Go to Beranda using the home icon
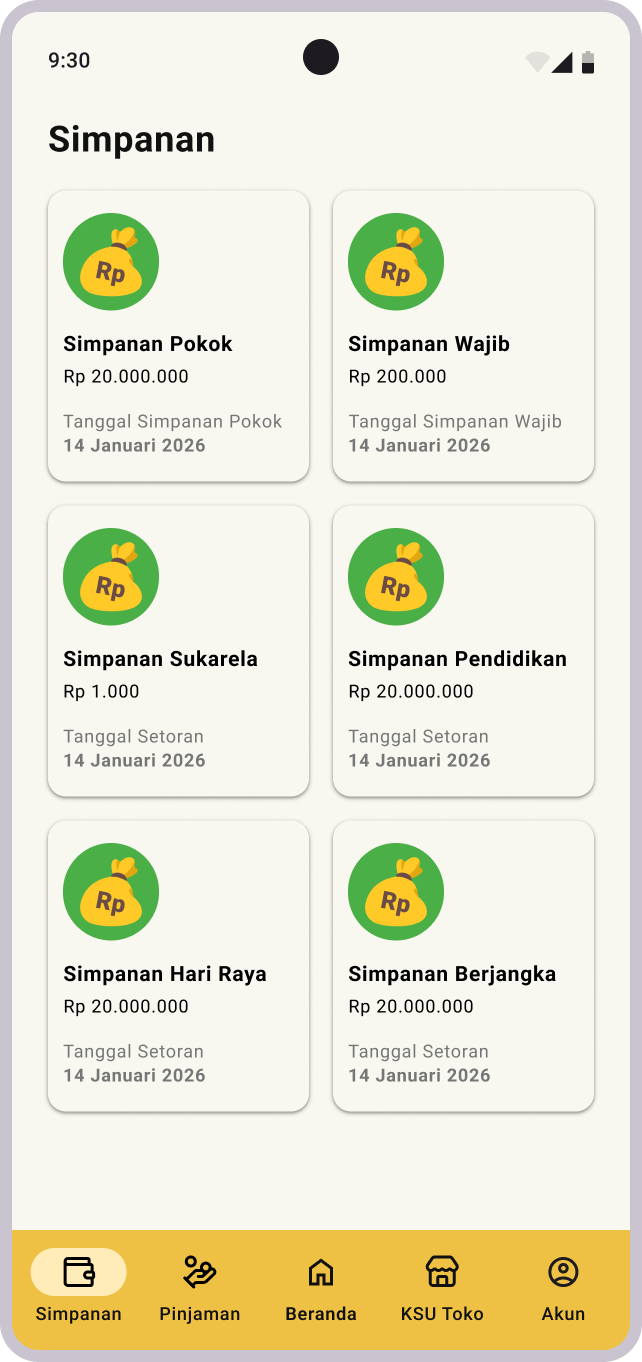The width and height of the screenshot is (642, 1362). (x=321, y=1272)
